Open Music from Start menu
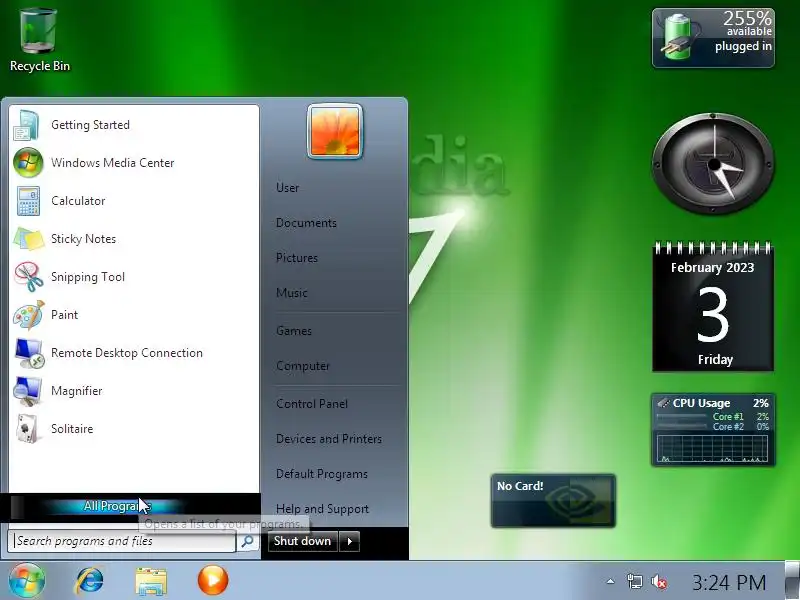 [x=292, y=293]
